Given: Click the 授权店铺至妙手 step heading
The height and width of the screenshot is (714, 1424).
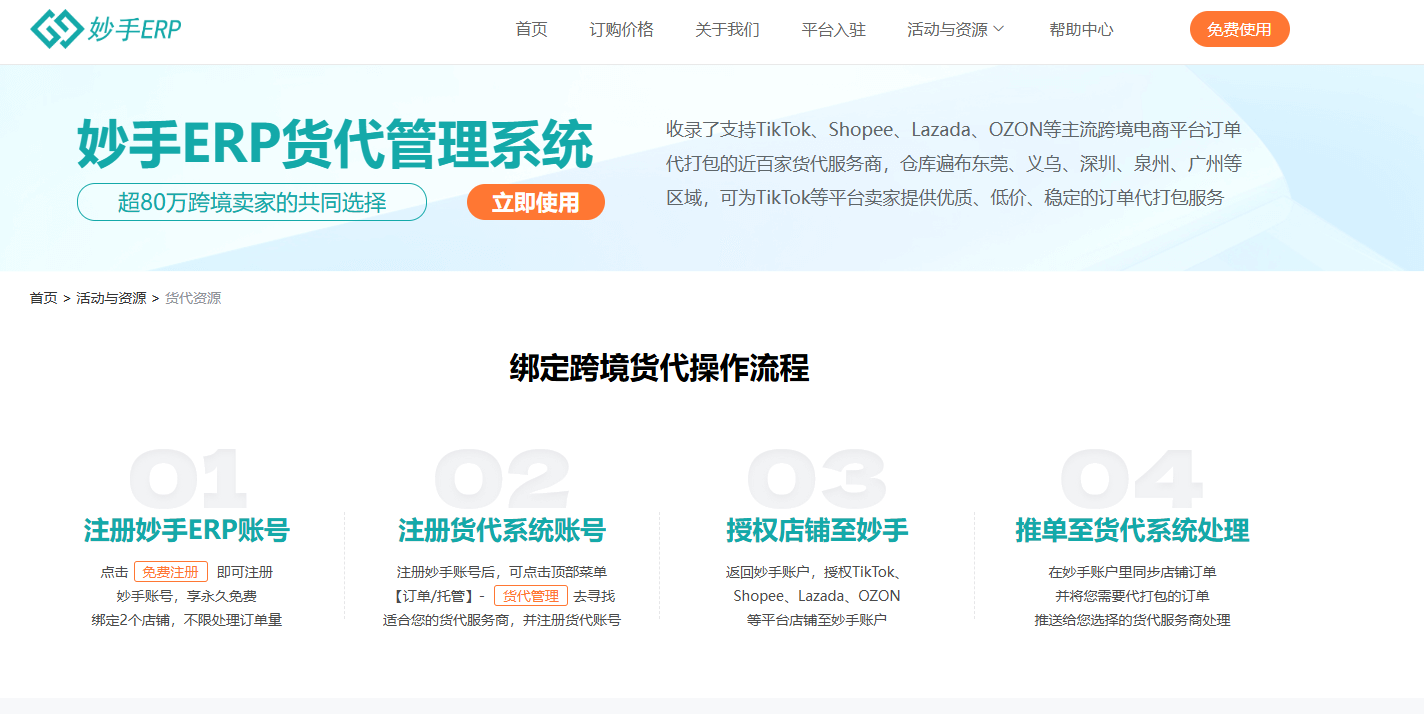Looking at the screenshot, I should (x=817, y=530).
